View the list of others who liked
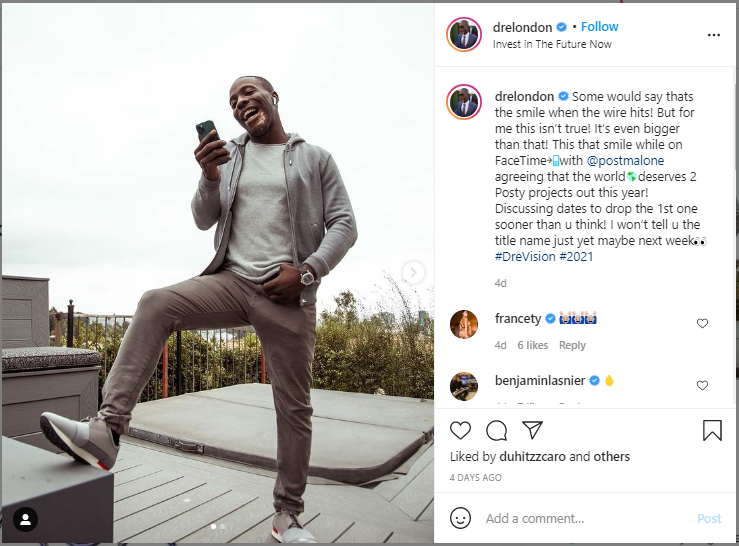The image size is (739, 546). pyautogui.click(x=610, y=457)
